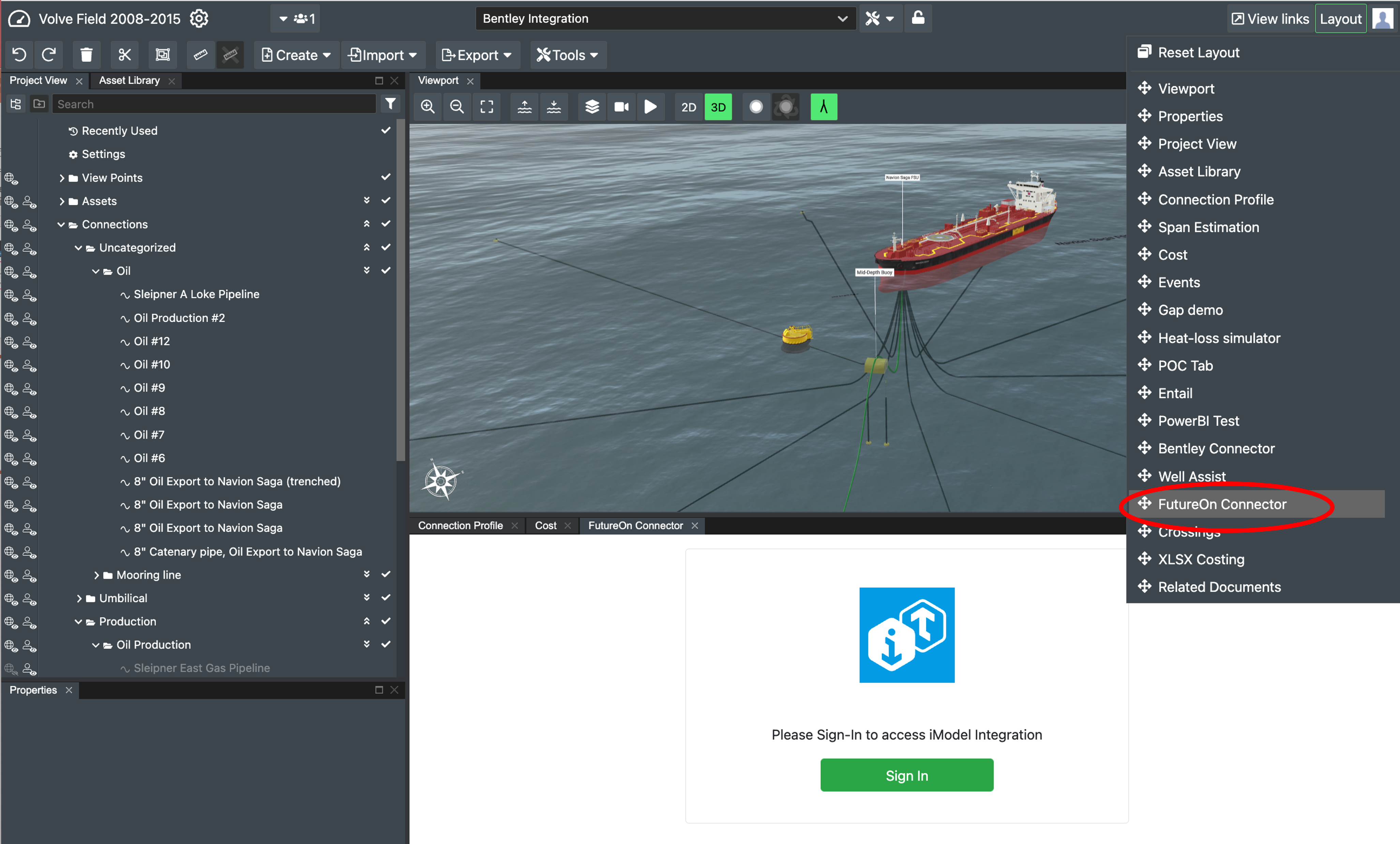Click the project settings gear icon
The height and width of the screenshot is (844, 1400).
(199, 19)
